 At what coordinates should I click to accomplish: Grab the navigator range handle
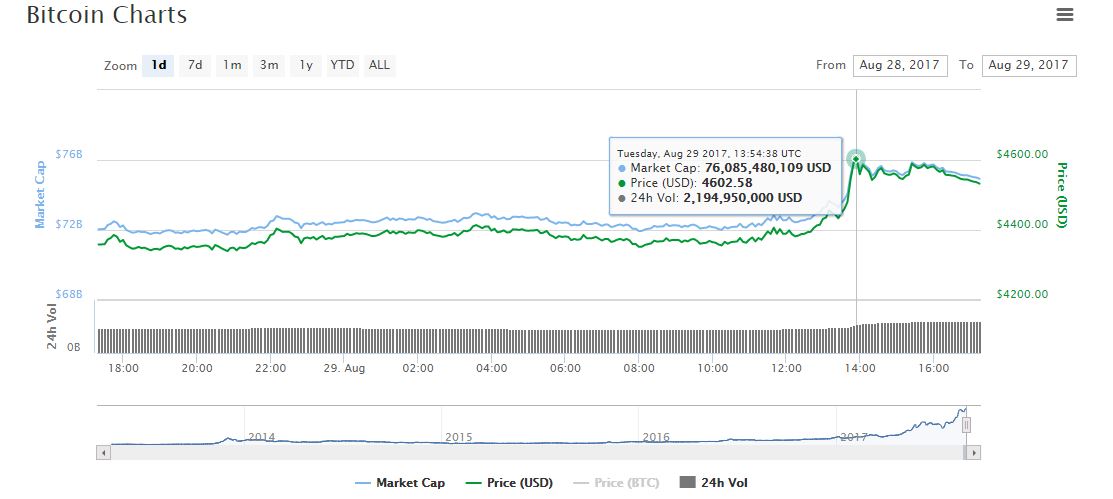(966, 425)
